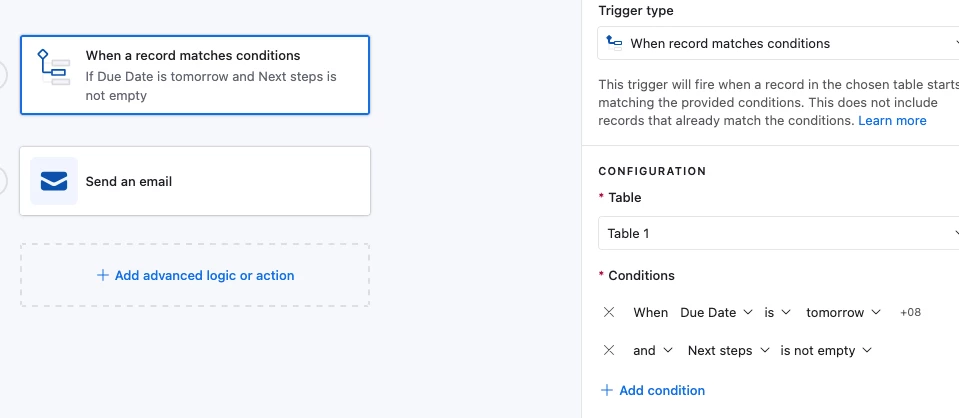Image resolution: width=959 pixels, height=418 pixels.
Task: Click the record-matches-conditions trigger icon in card
Action: [54, 67]
